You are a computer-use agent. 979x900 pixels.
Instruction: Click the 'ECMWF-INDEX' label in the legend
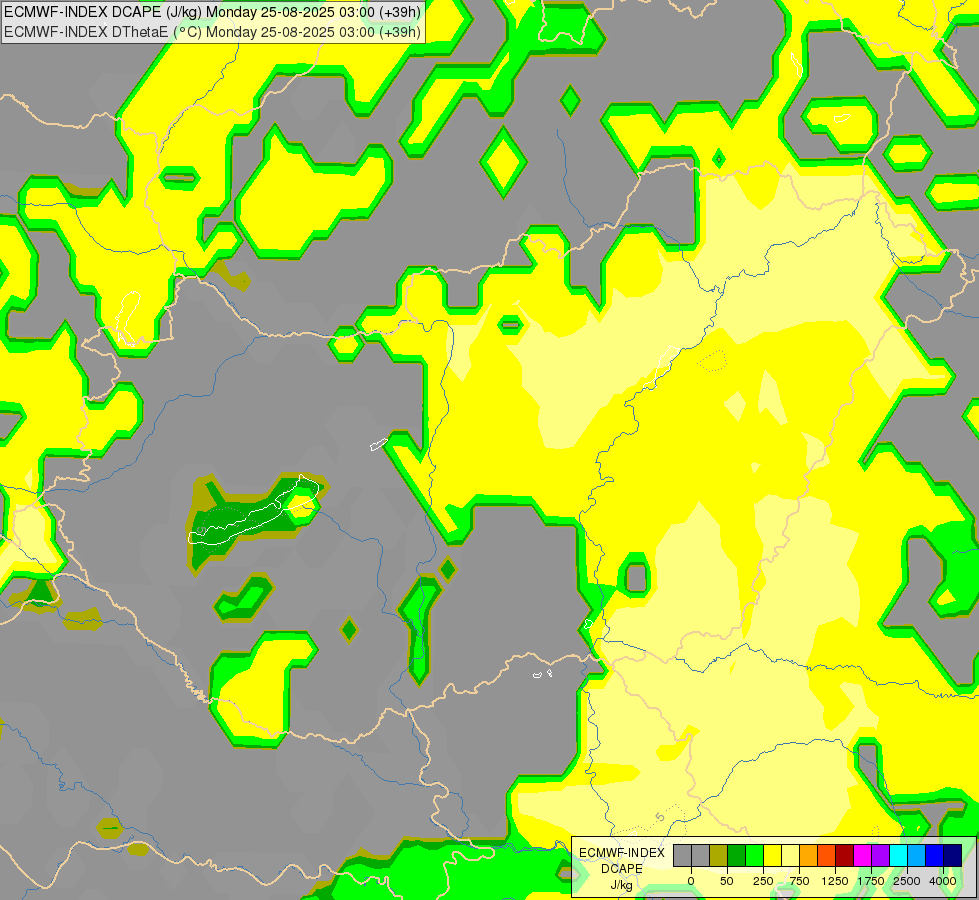pos(622,853)
